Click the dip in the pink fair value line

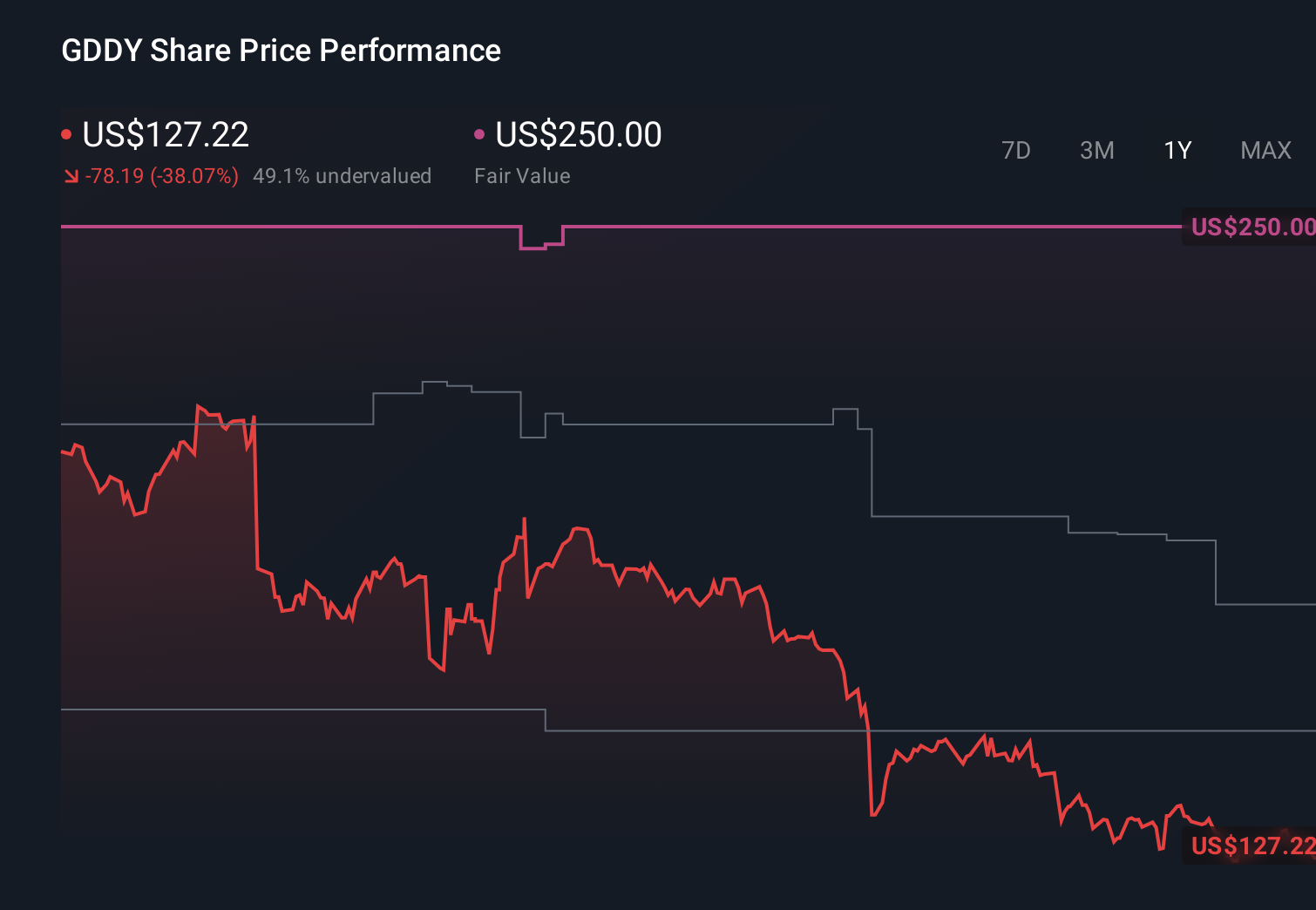[533, 248]
